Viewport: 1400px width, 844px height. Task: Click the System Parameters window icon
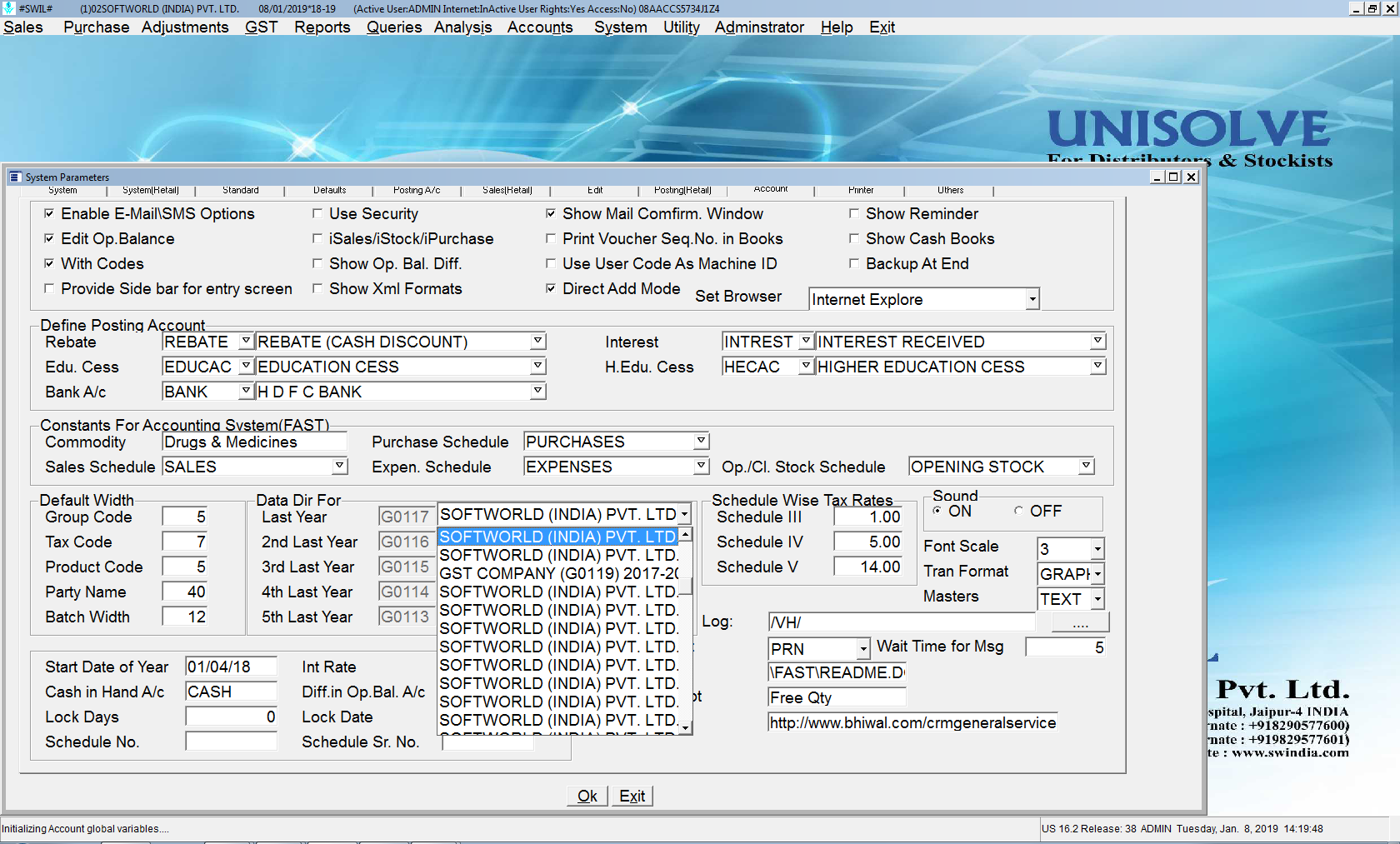point(14,177)
